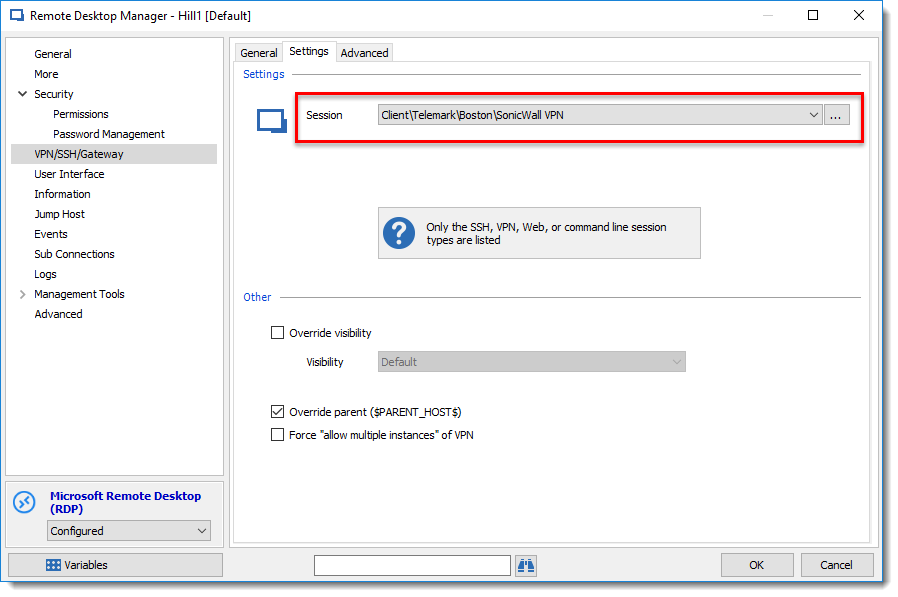Click the Remote Desktop Manager title bar icon
Viewport: 898px width, 597px height.
click(x=17, y=15)
